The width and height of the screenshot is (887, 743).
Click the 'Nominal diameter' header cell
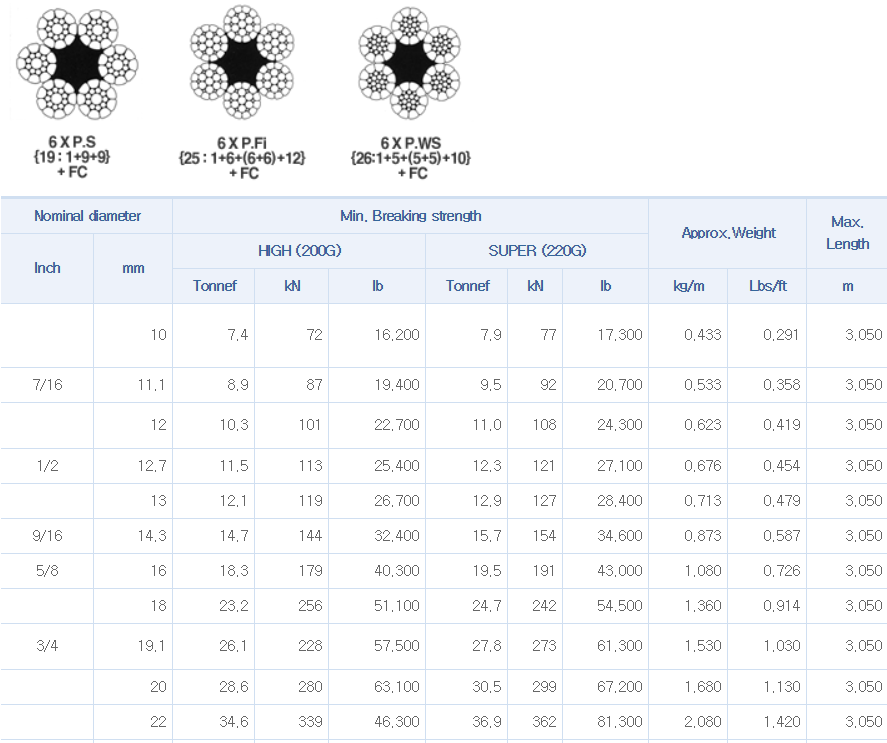(x=87, y=216)
